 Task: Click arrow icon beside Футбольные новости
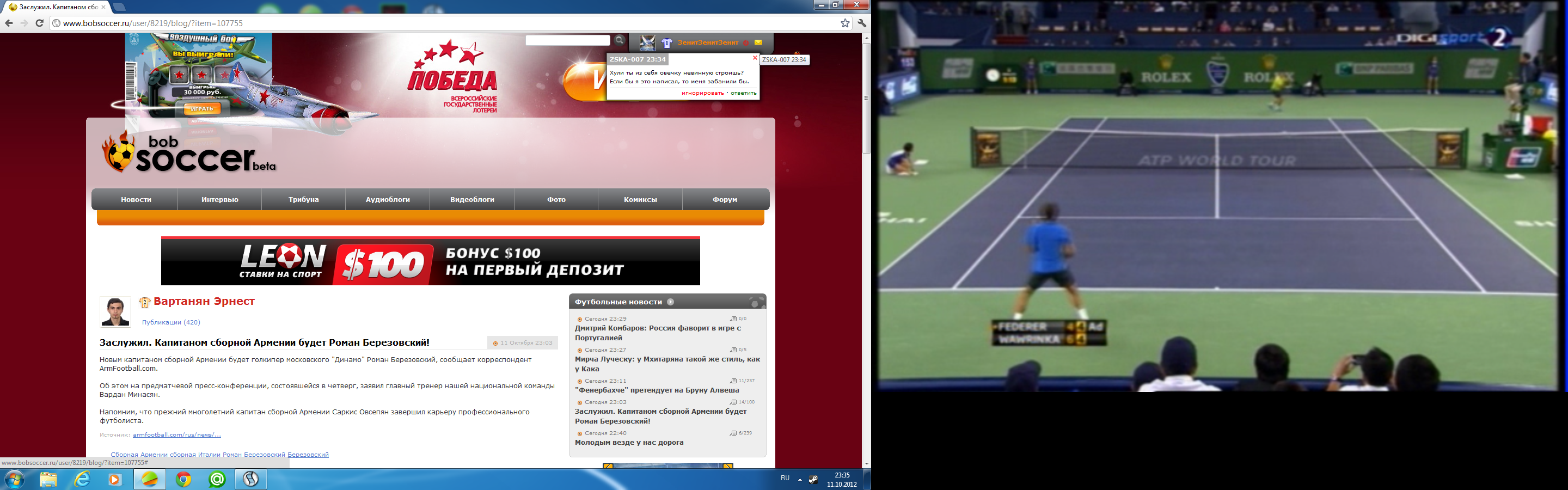coord(670,302)
